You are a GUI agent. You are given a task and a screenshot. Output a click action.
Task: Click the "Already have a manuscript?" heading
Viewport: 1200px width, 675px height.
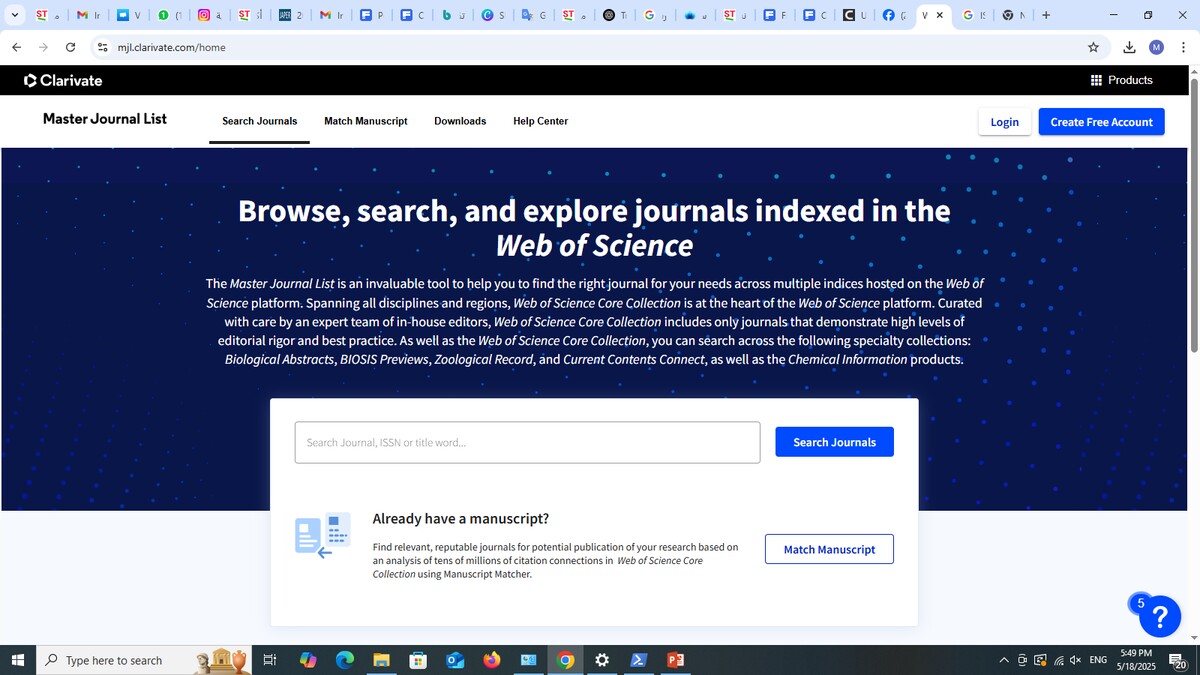coord(460,518)
